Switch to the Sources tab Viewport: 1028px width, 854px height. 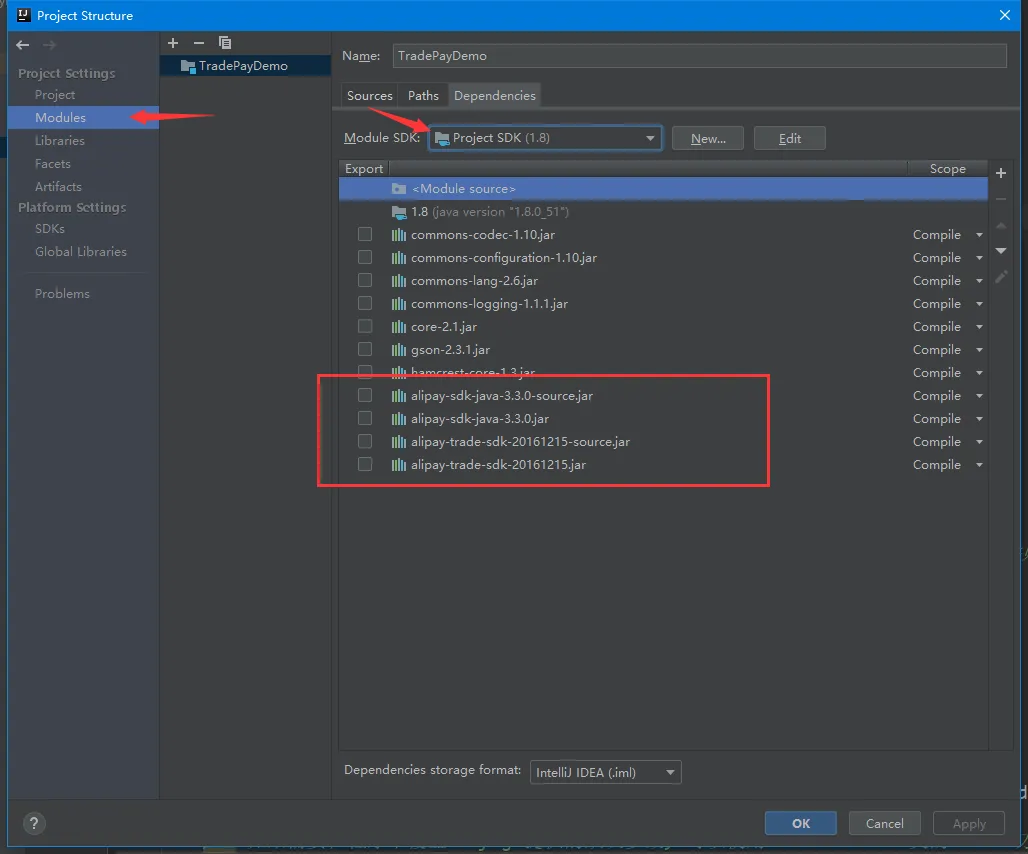[369, 96]
